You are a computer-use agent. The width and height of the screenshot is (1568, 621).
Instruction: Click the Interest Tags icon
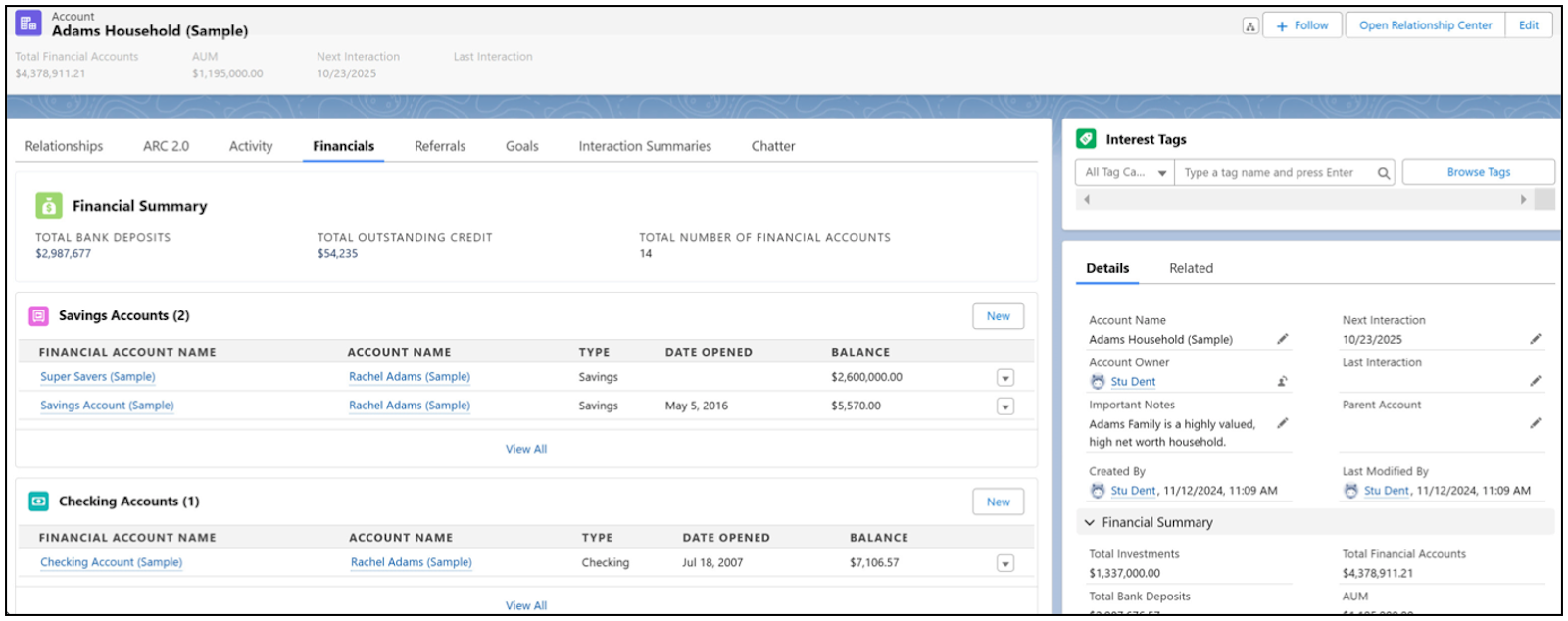coord(1086,139)
